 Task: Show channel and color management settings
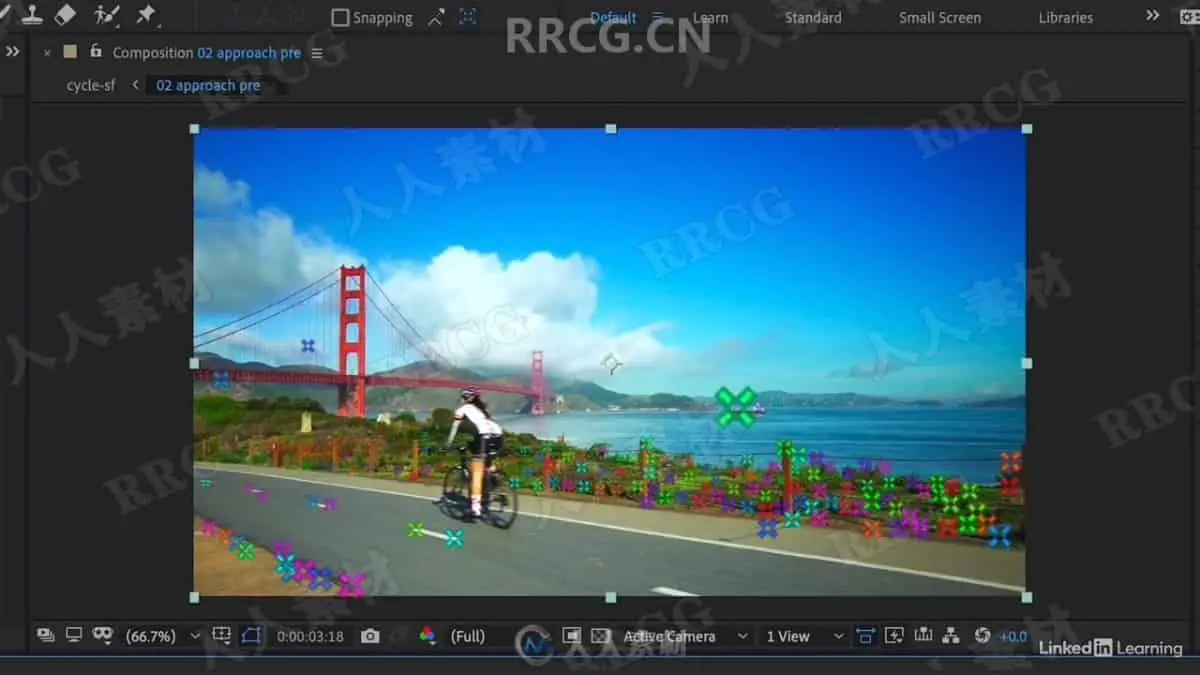point(427,635)
